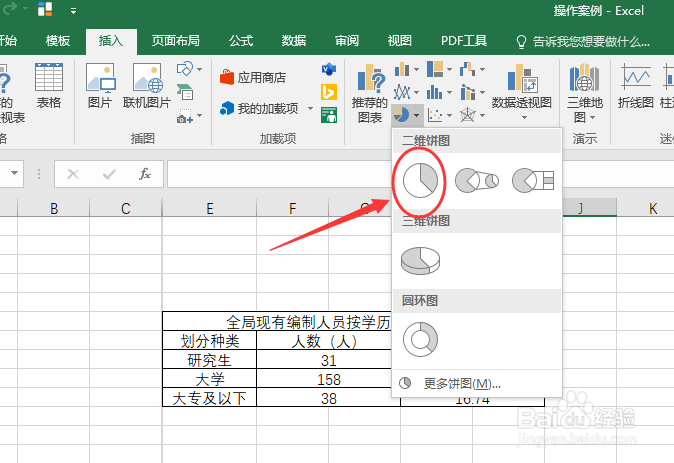Image resolution: width=674 pixels, height=463 pixels.
Task: Open 推荐的图表 recommended charts
Action: (x=370, y=92)
